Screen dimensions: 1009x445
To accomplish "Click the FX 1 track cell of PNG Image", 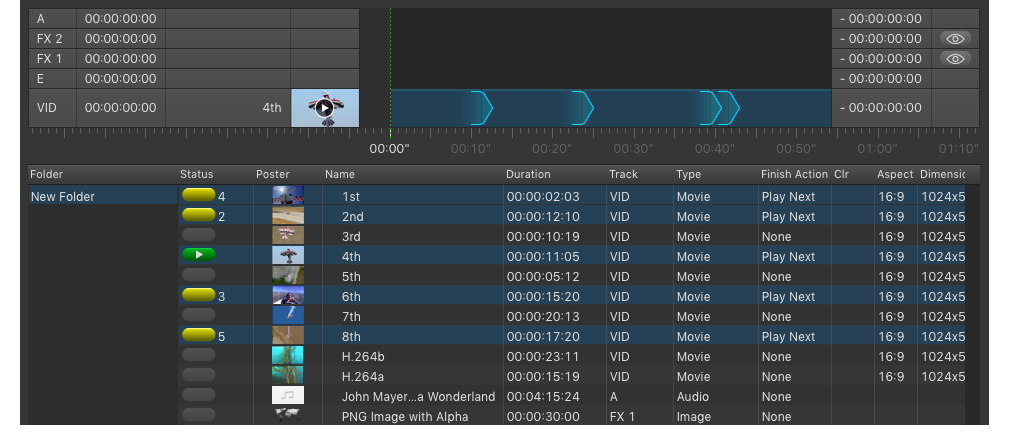I will 622,417.
